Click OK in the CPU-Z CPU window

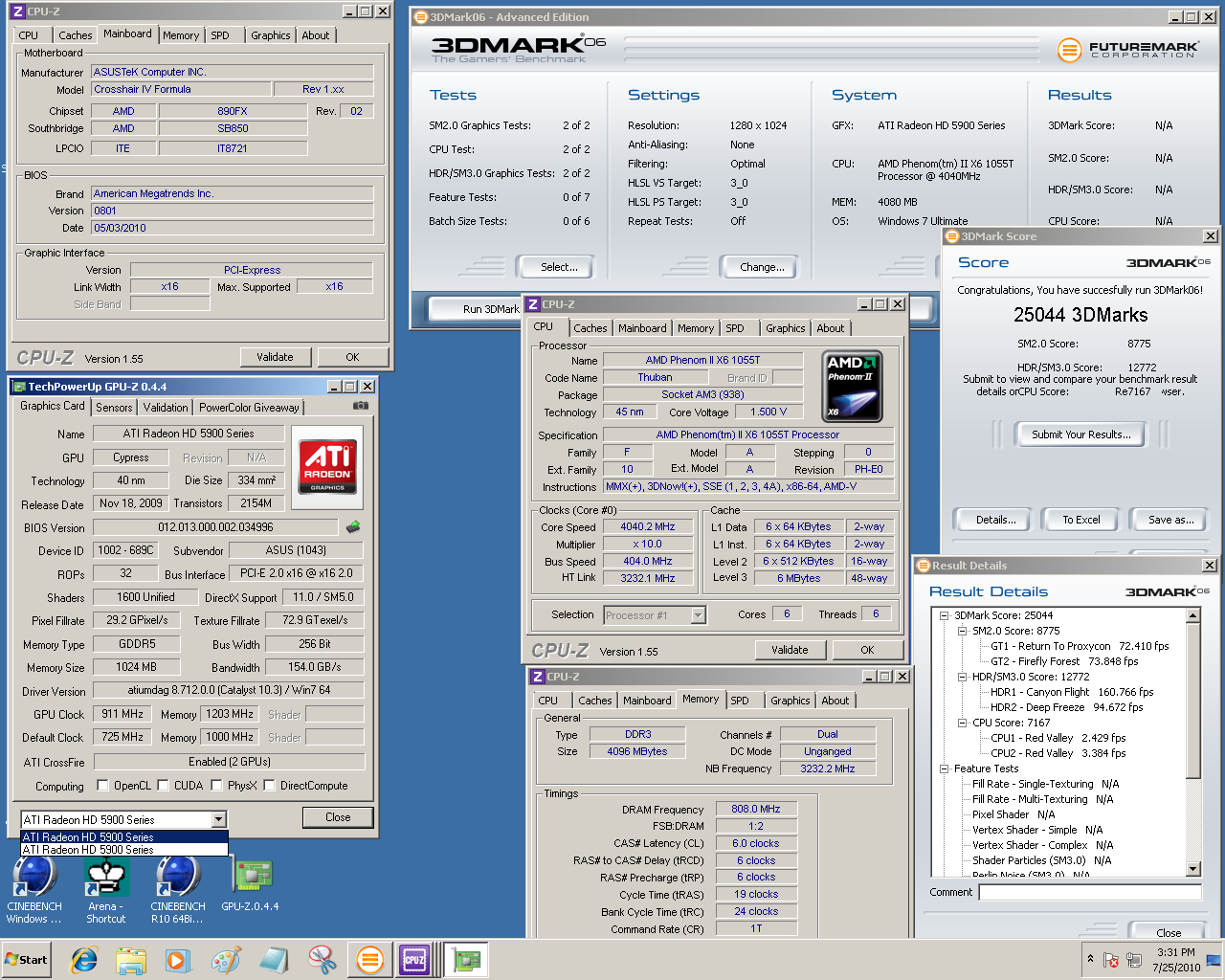tap(867, 650)
